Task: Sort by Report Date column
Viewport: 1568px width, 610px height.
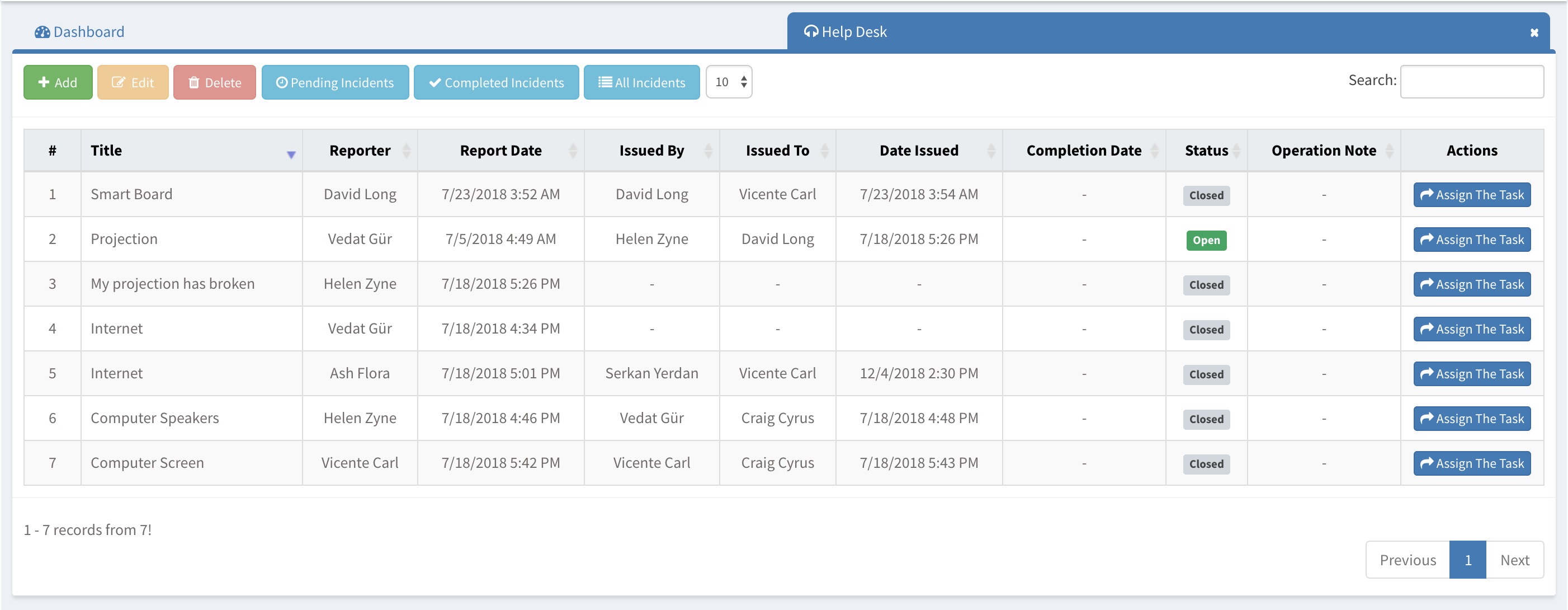Action: (x=500, y=151)
